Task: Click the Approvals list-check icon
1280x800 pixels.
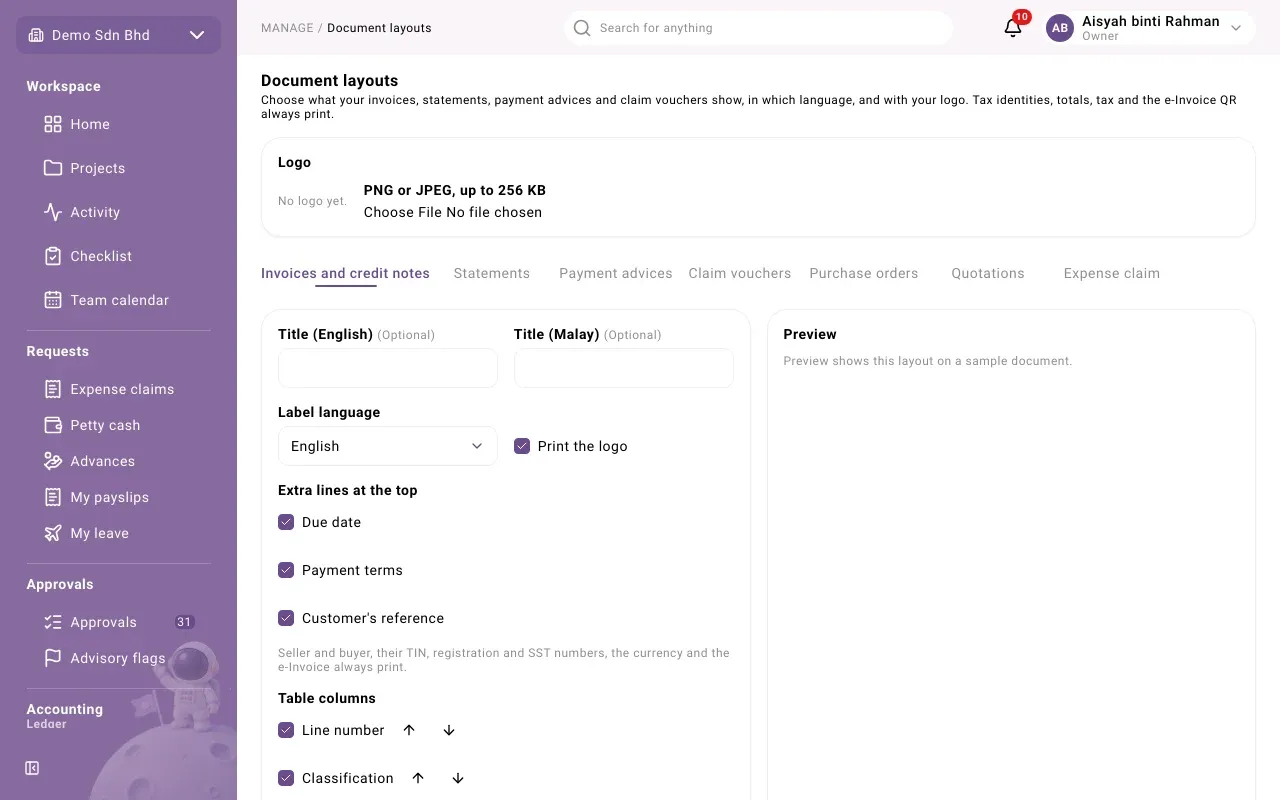Action: pos(53,622)
